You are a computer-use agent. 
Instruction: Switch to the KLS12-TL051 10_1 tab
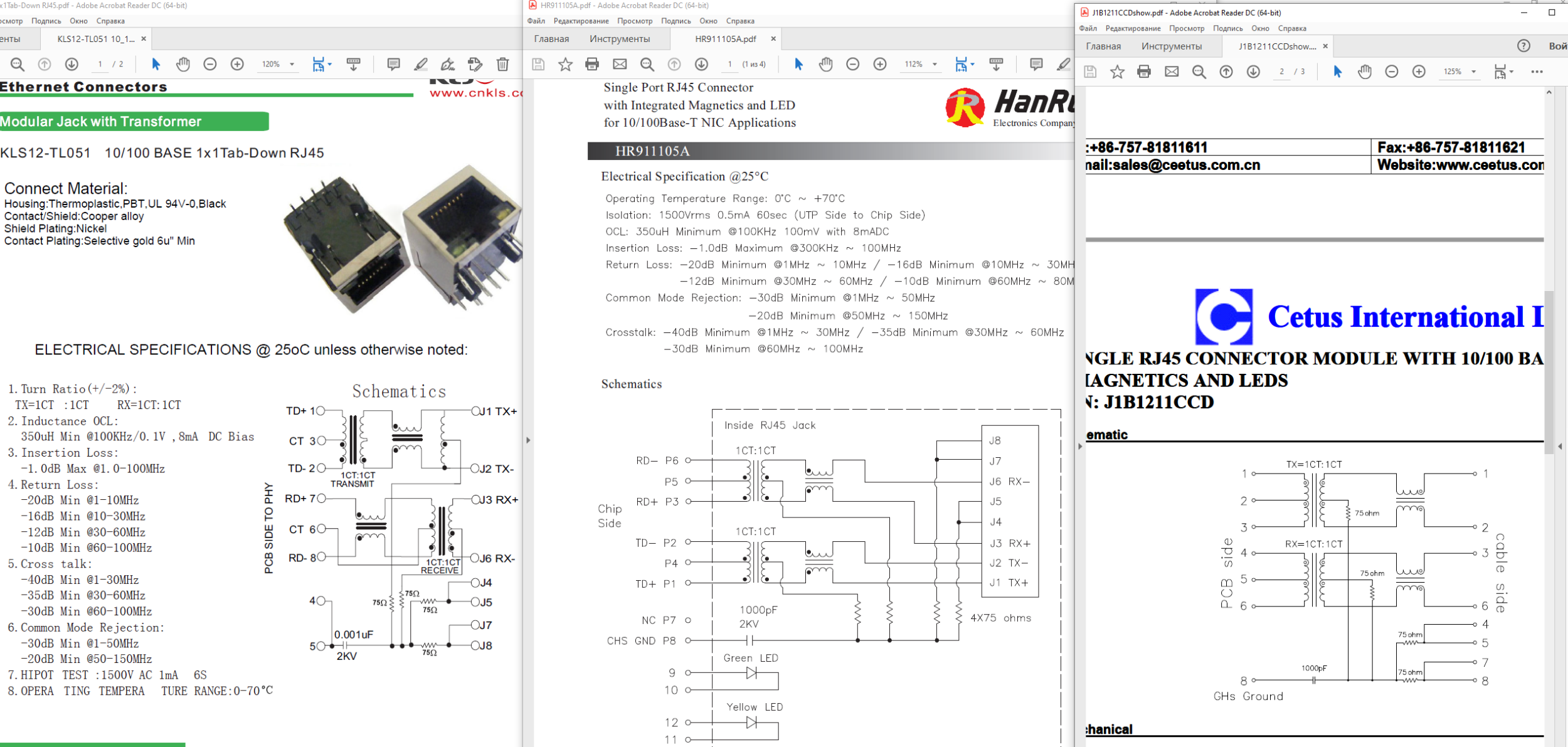pyautogui.click(x=95, y=39)
